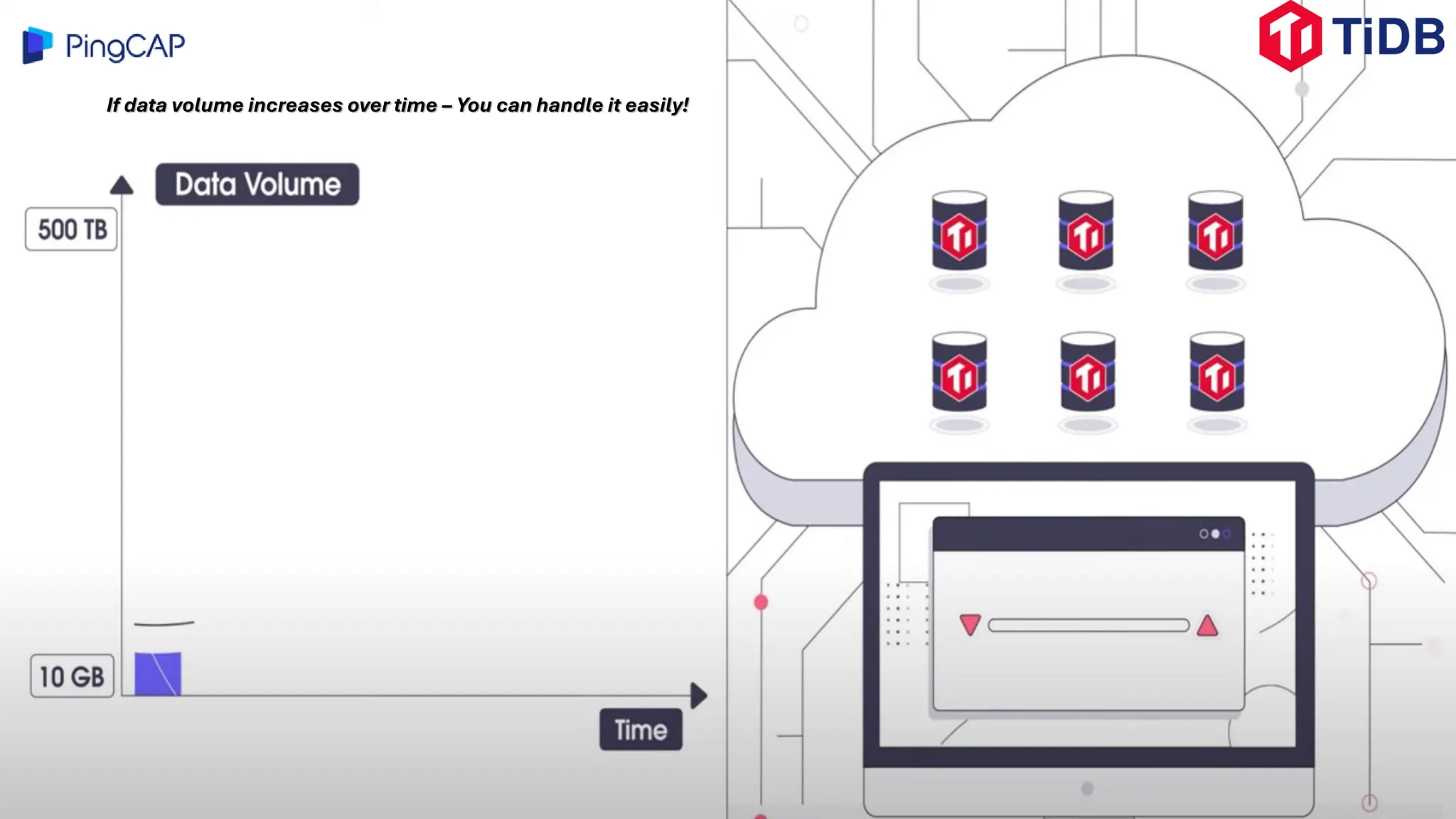Click the red up triangle on the monitor
The height and width of the screenshot is (819, 1456).
[x=1207, y=625]
